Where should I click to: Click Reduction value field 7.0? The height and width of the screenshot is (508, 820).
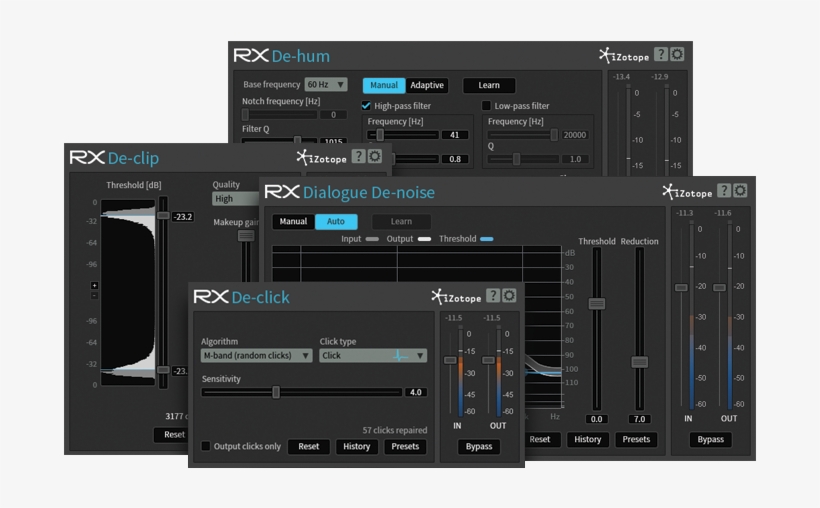coord(640,419)
